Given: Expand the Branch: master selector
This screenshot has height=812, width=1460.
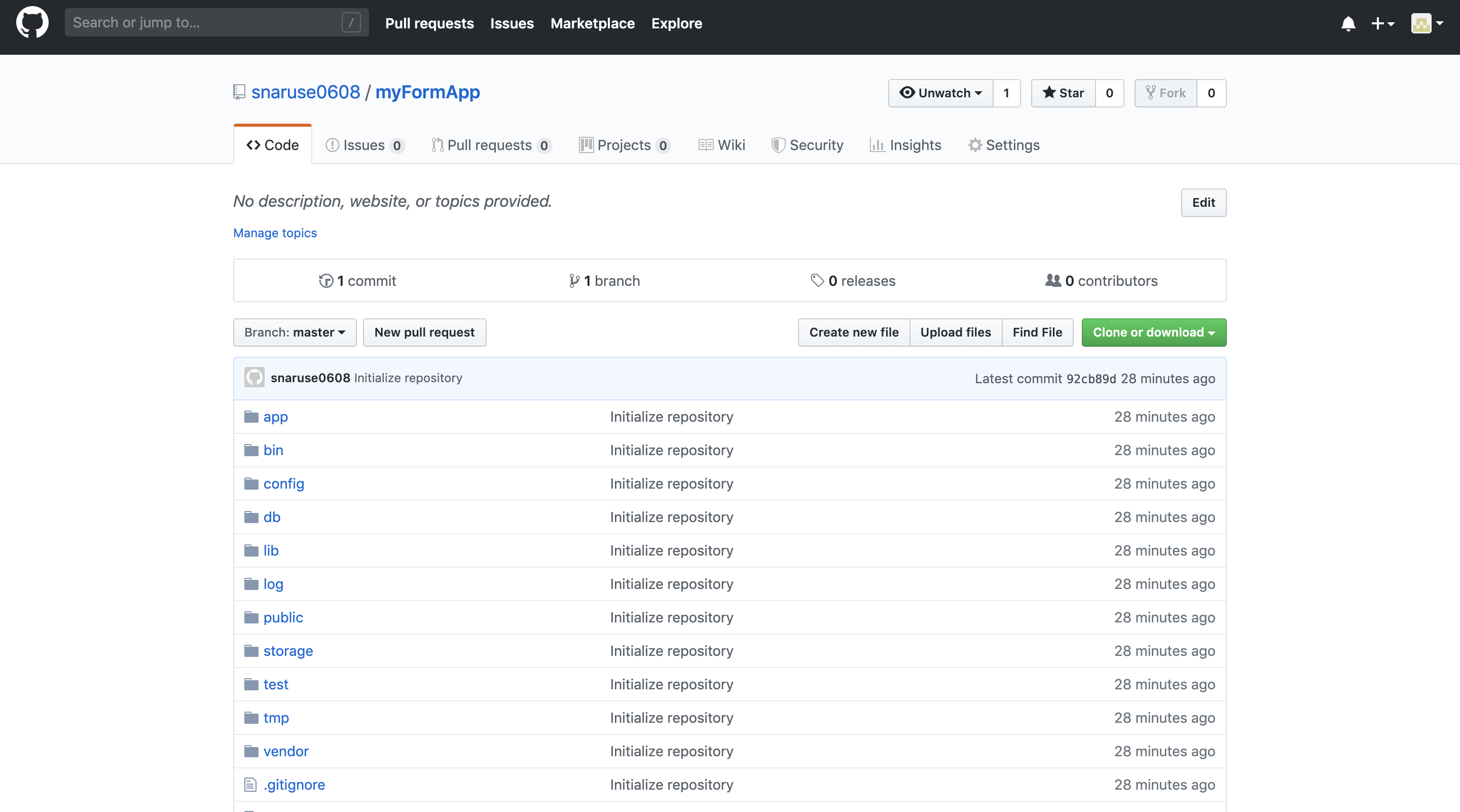Looking at the screenshot, I should pyautogui.click(x=295, y=333).
